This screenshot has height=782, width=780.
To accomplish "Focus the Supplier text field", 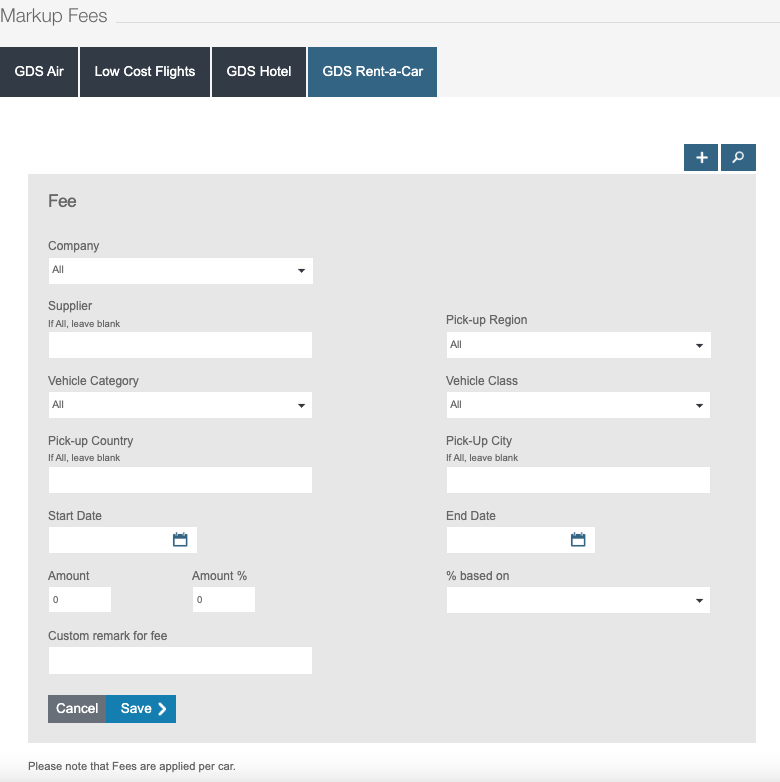I will click(180, 345).
